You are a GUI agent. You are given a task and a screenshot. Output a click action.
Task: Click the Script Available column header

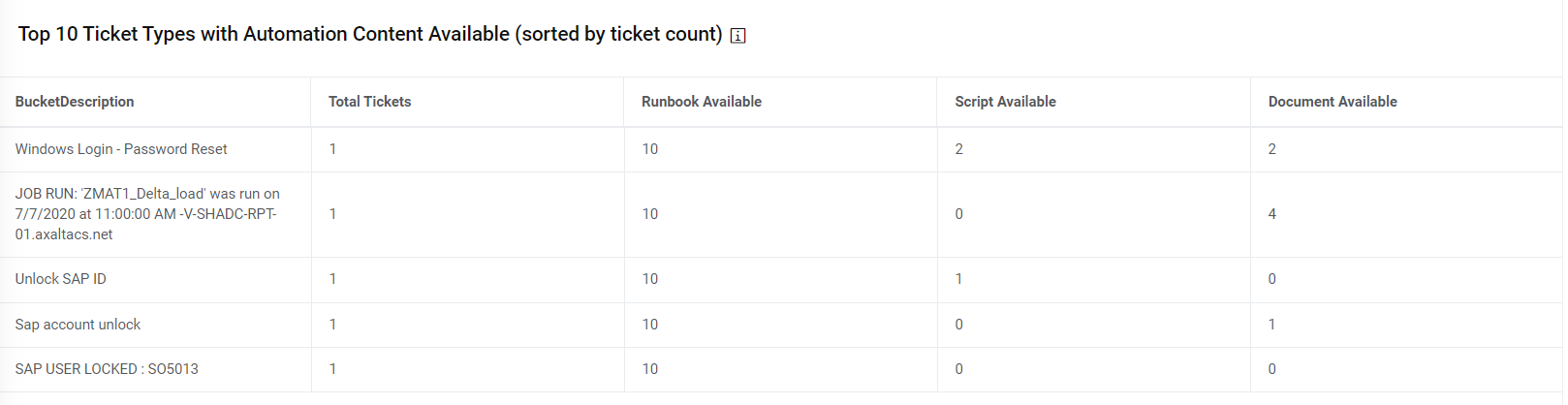click(x=1005, y=102)
